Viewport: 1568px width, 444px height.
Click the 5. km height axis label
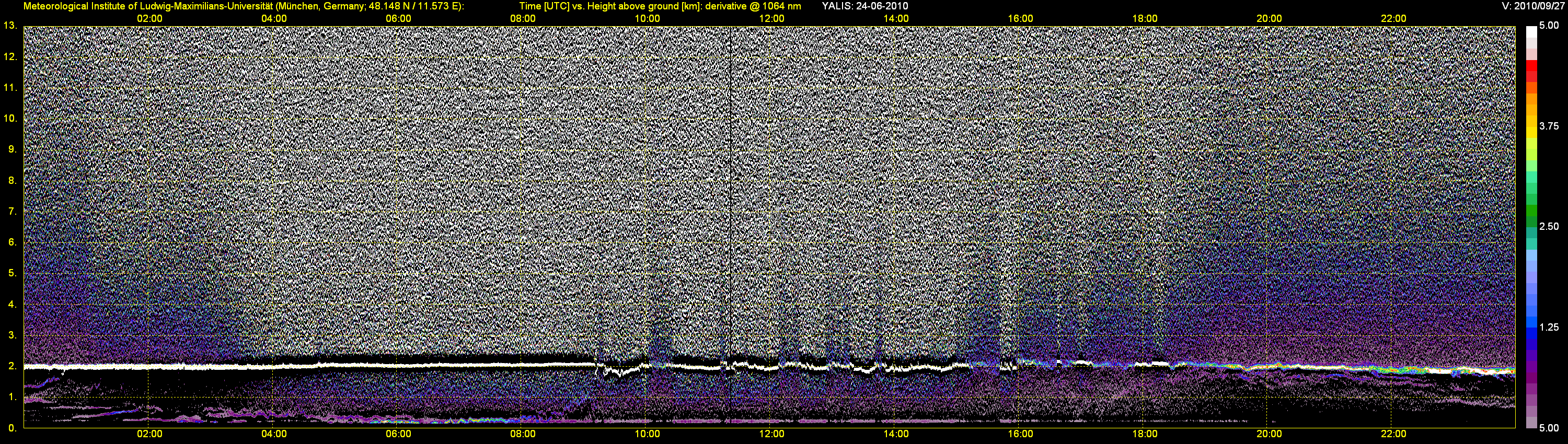click(12, 273)
